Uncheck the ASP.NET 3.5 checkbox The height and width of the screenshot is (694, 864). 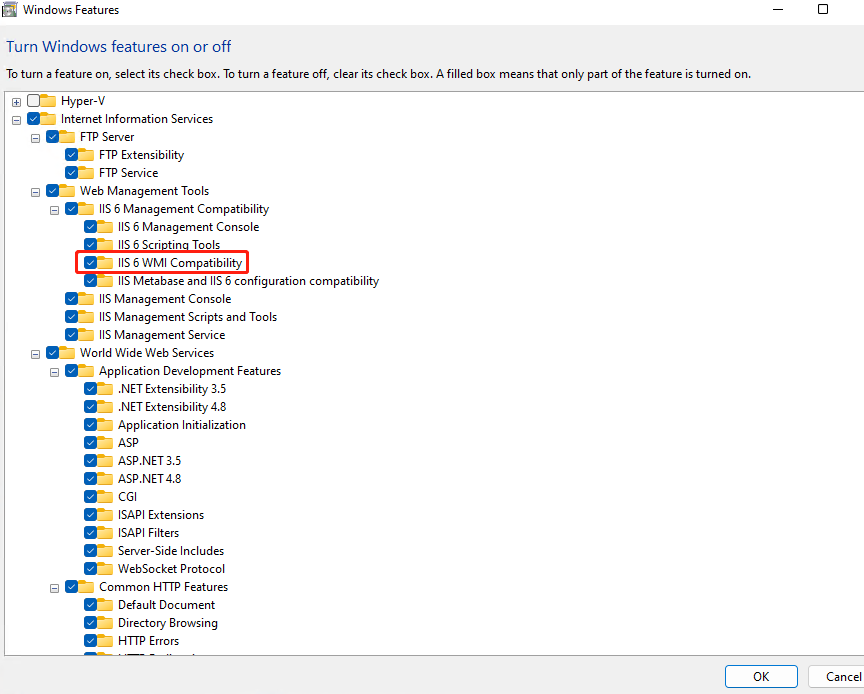(91, 460)
